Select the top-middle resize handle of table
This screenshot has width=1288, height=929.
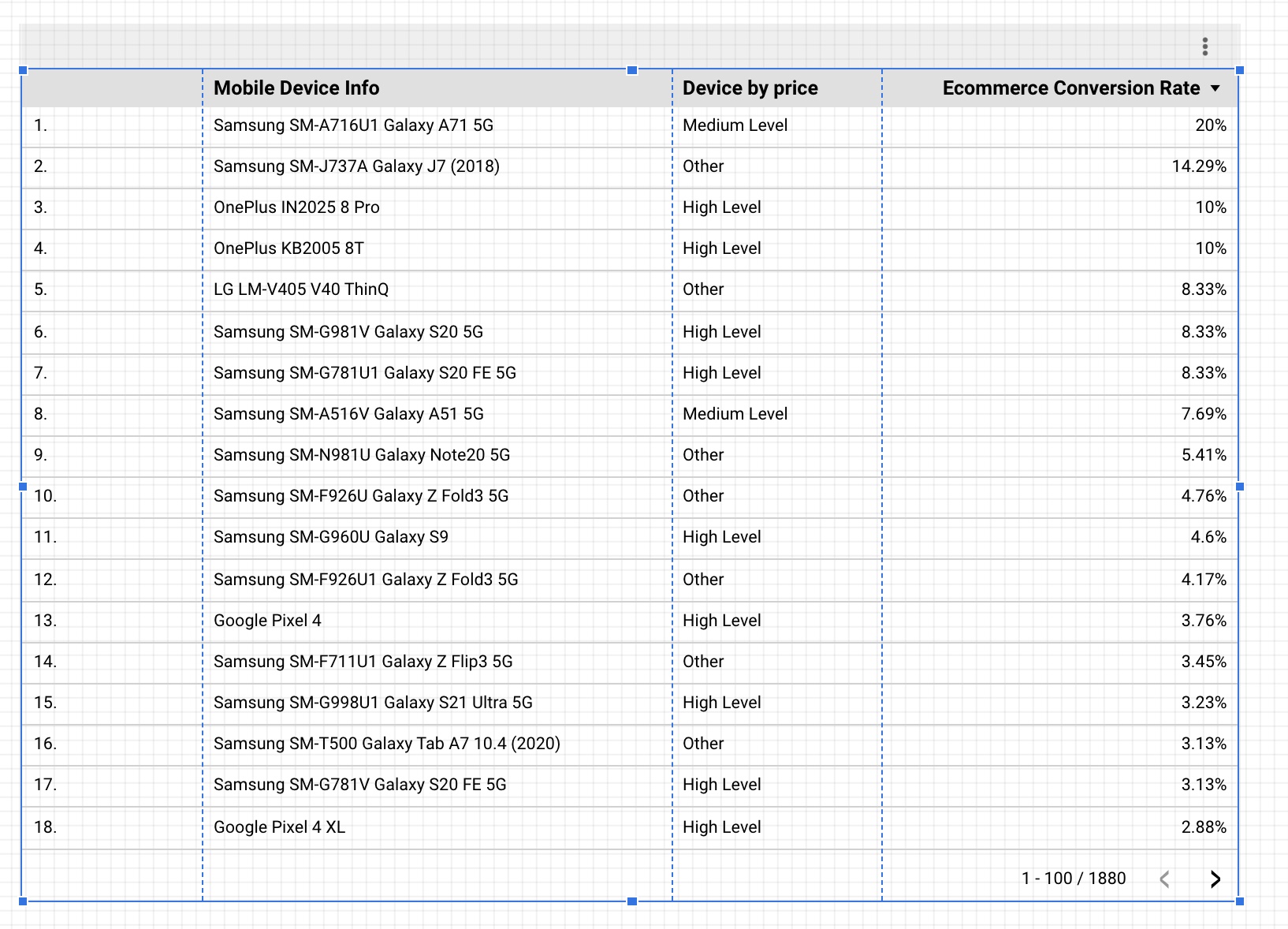pos(632,71)
